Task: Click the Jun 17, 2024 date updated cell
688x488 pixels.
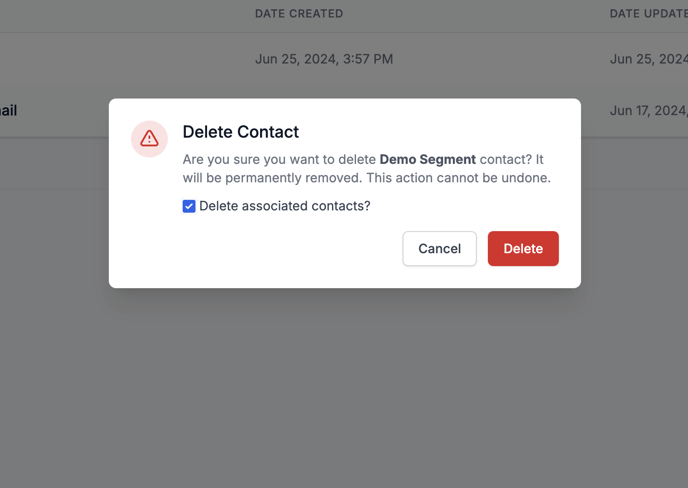Action: 649,111
